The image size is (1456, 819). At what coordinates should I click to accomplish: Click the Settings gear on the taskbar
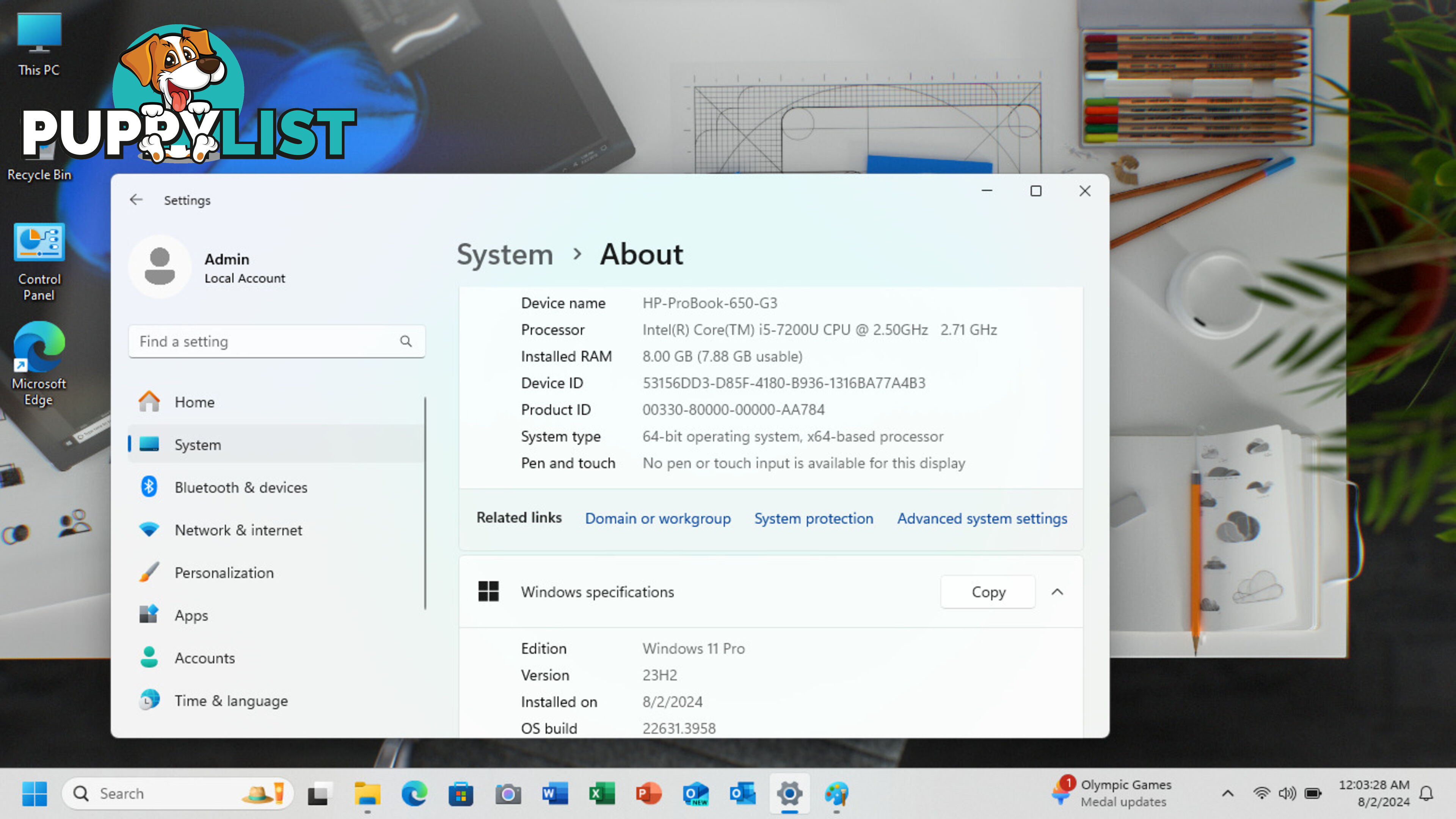click(x=789, y=794)
